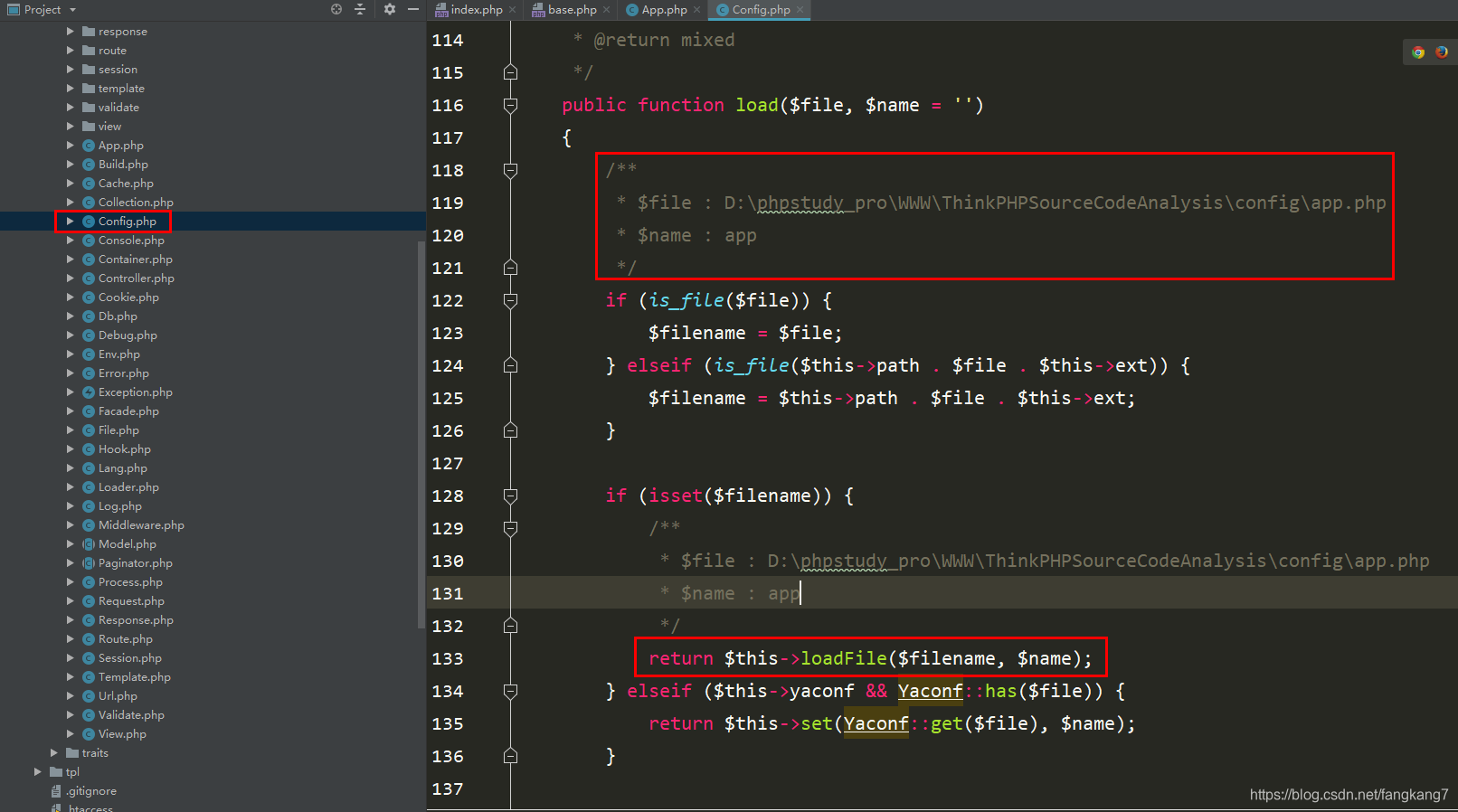Open the Project view dropdown arrow

tap(72, 10)
